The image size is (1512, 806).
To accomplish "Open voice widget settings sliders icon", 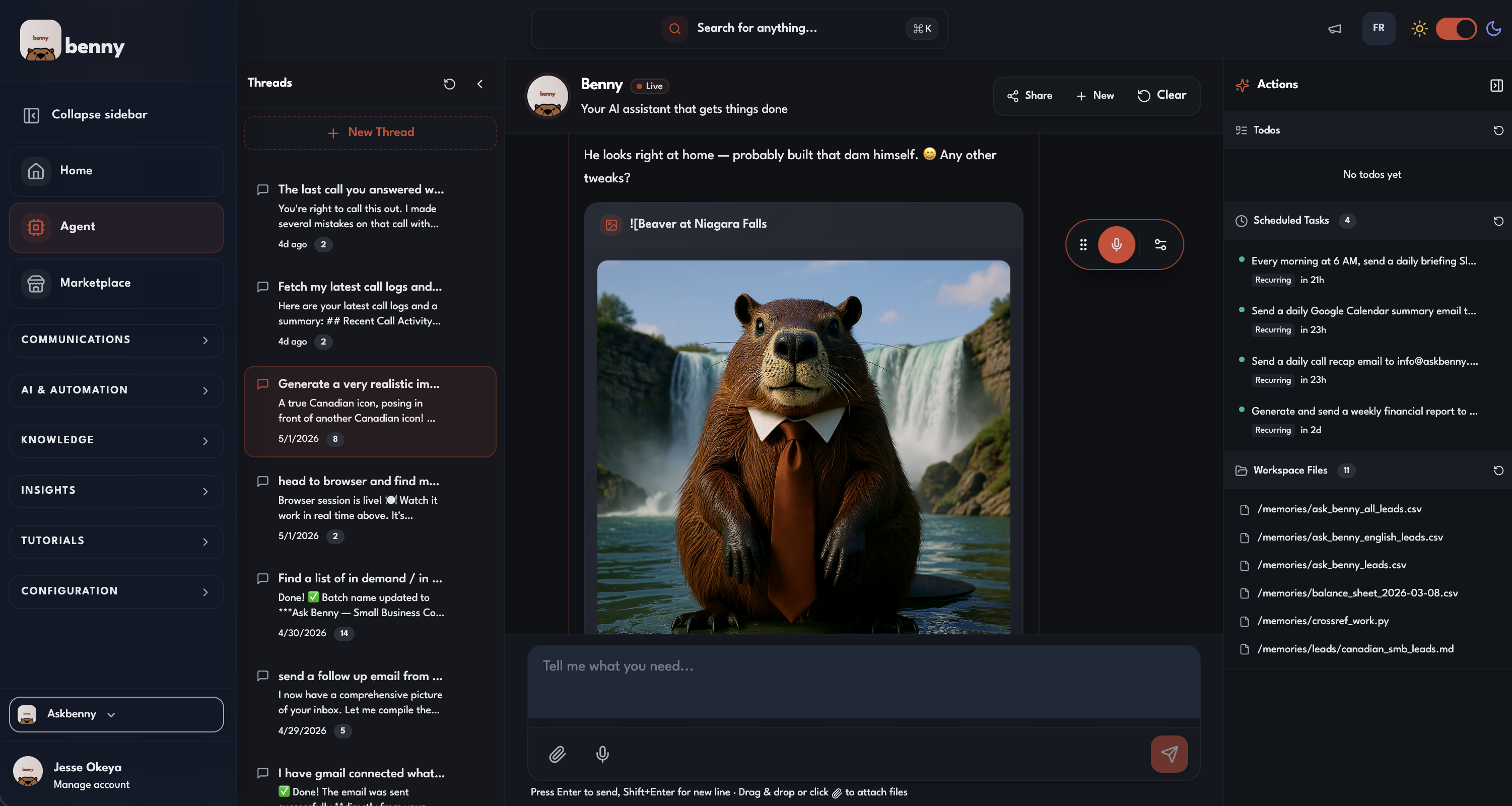I will (1160, 245).
